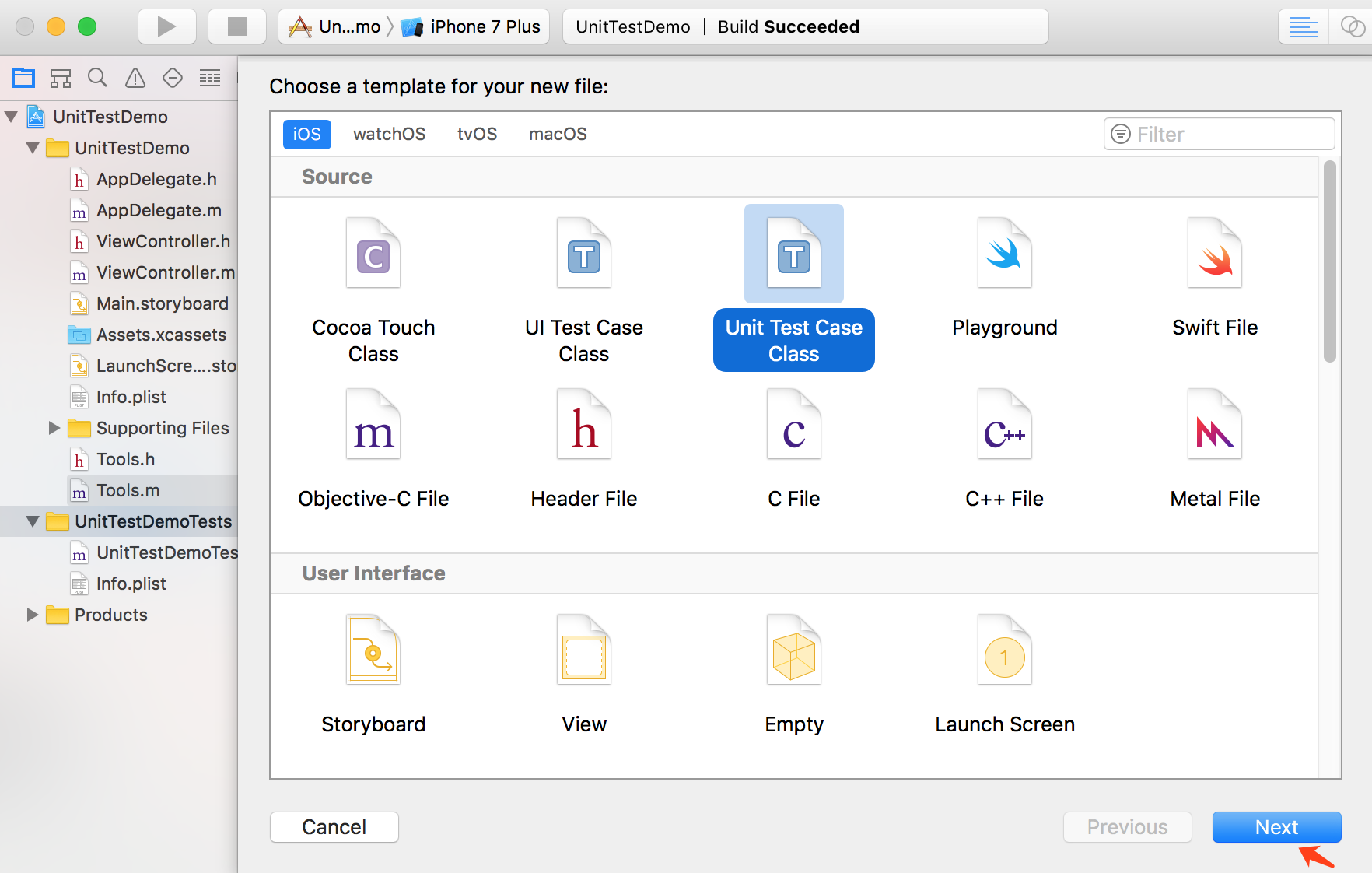Open the scheme selector Un...mo

click(334, 26)
